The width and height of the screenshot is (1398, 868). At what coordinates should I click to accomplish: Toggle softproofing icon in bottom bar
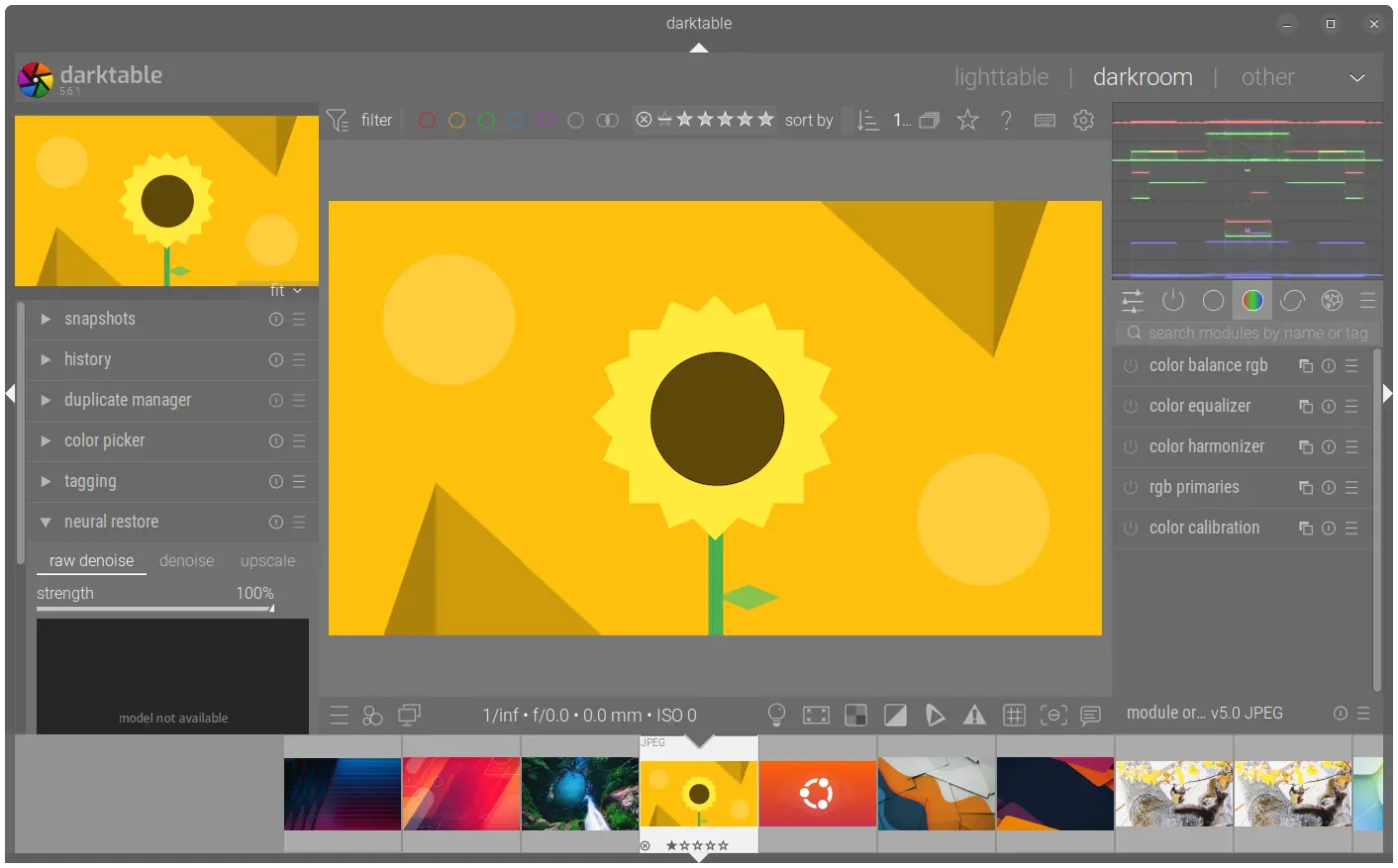[x=935, y=715]
